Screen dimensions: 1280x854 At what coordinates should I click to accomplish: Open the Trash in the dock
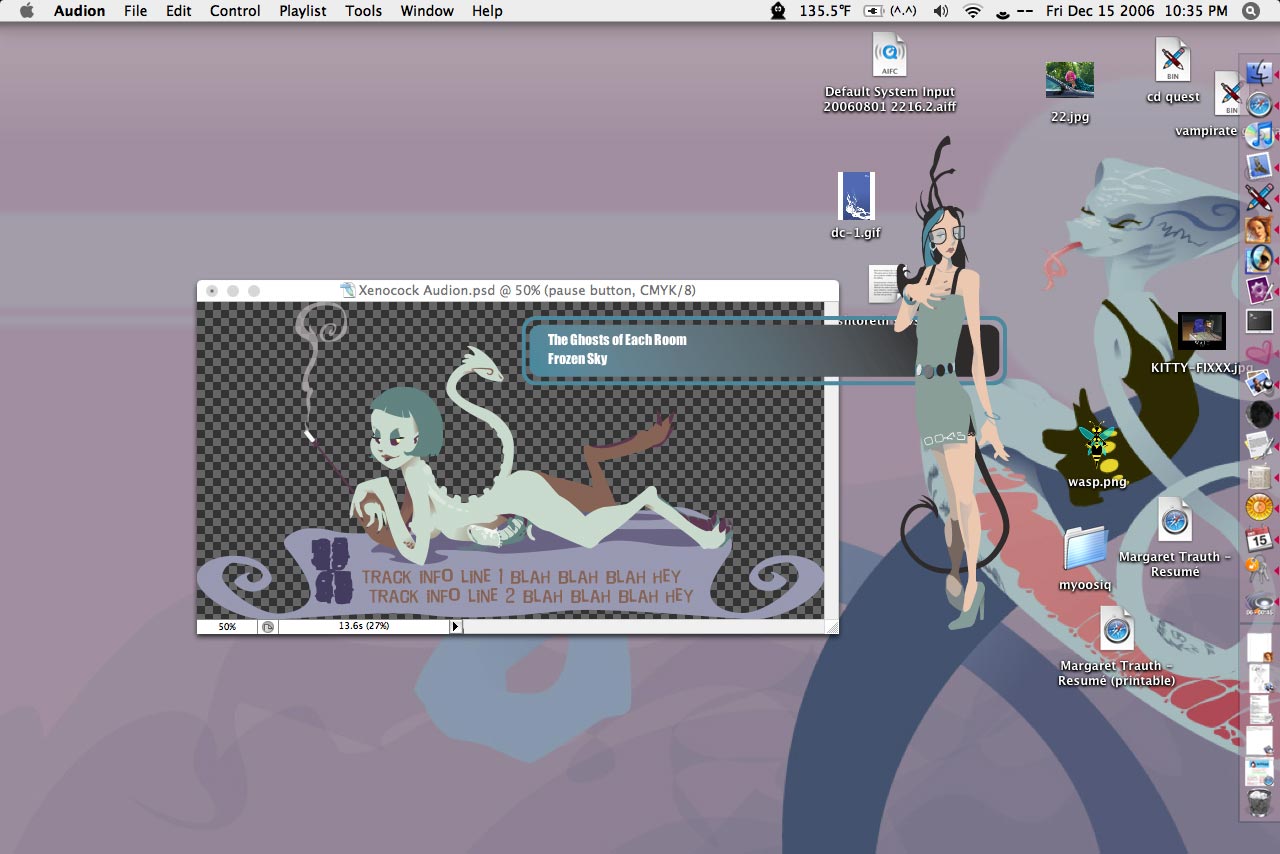pyautogui.click(x=1259, y=804)
